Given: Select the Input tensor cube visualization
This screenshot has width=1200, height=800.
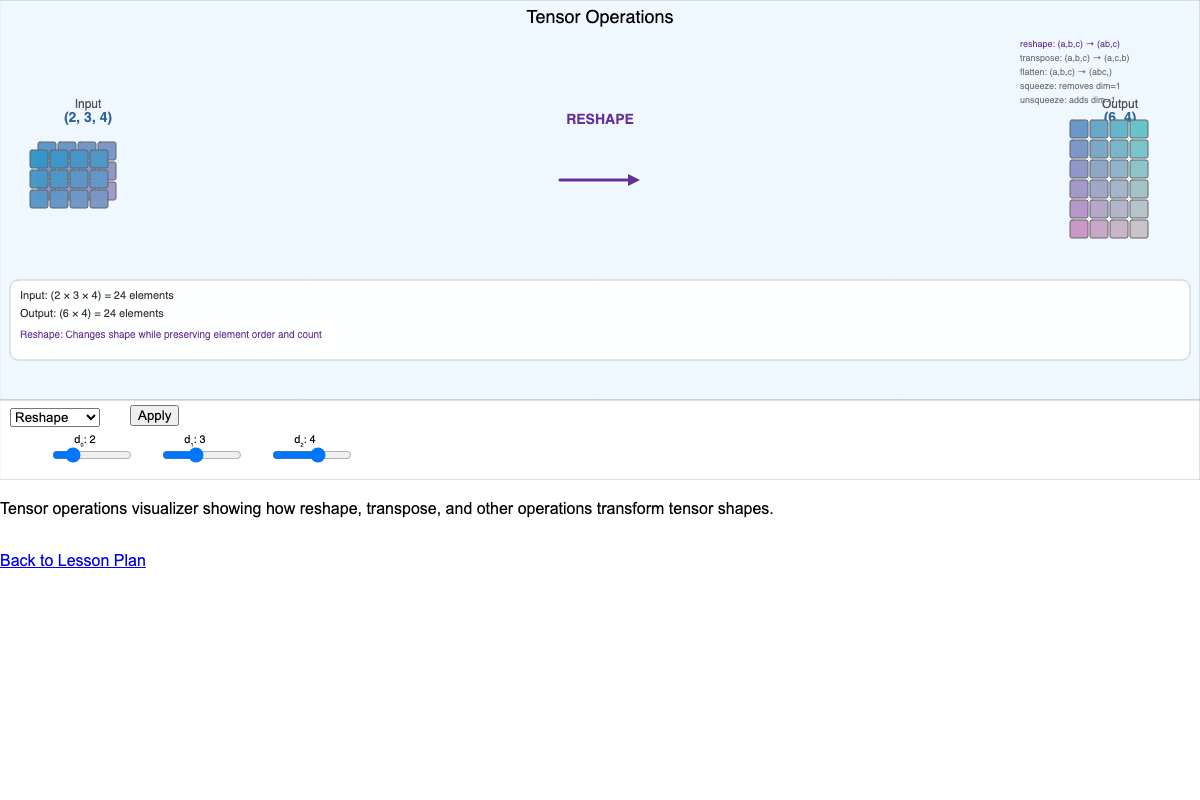Looking at the screenshot, I should 72,175.
